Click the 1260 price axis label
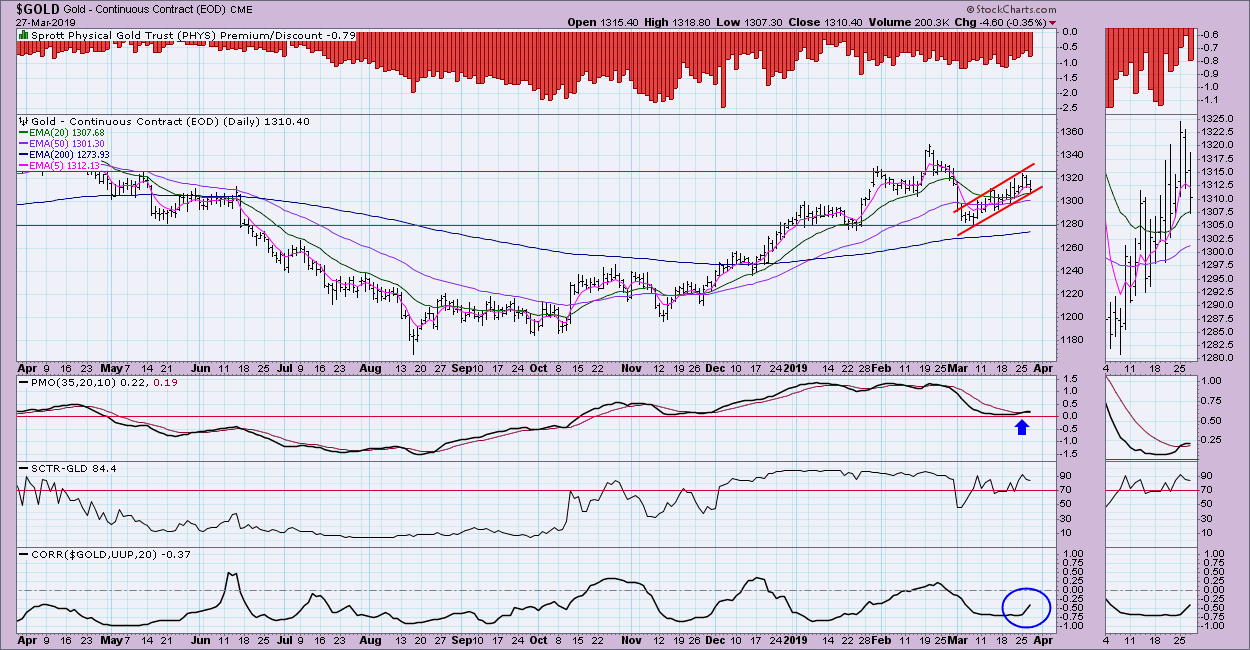 [1073, 247]
